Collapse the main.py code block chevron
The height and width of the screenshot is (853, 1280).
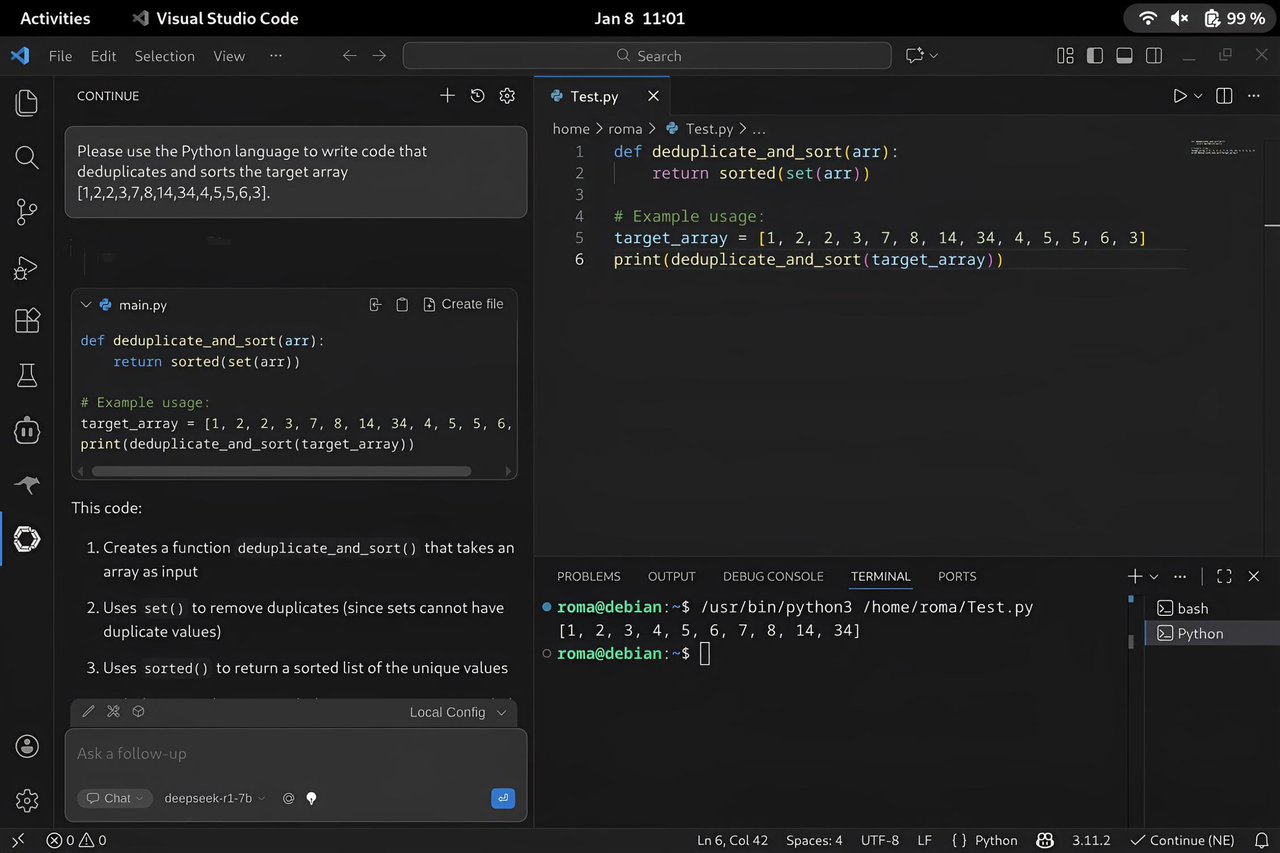click(86, 304)
